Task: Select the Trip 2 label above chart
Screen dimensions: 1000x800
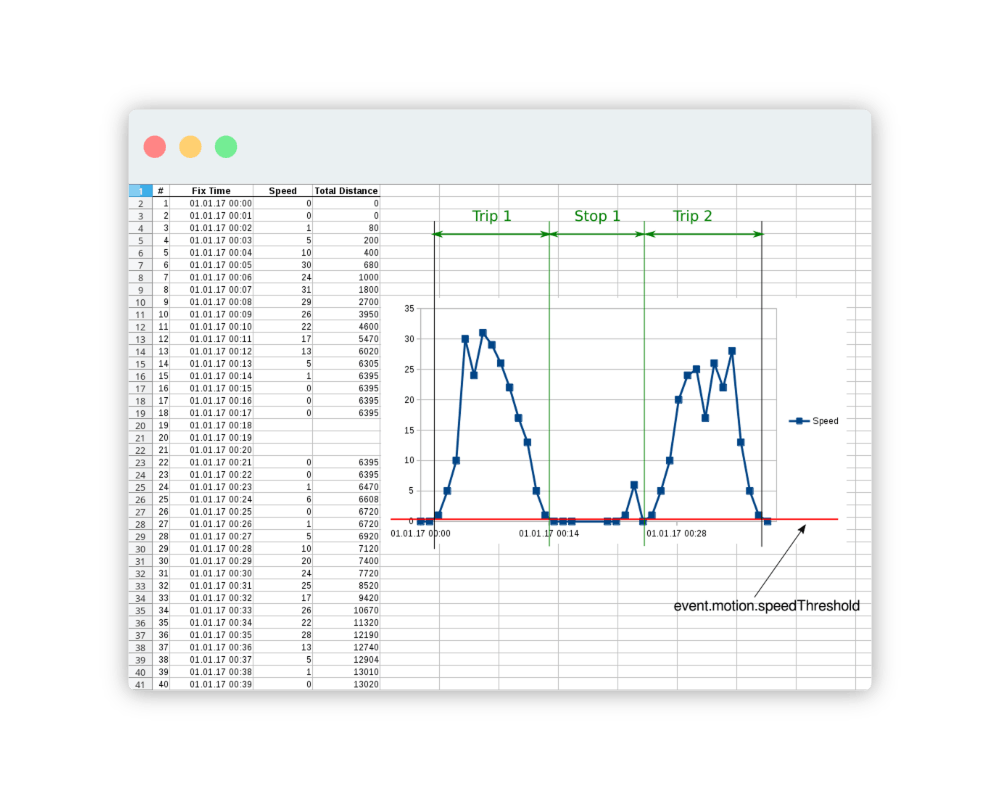Action: pos(692,216)
